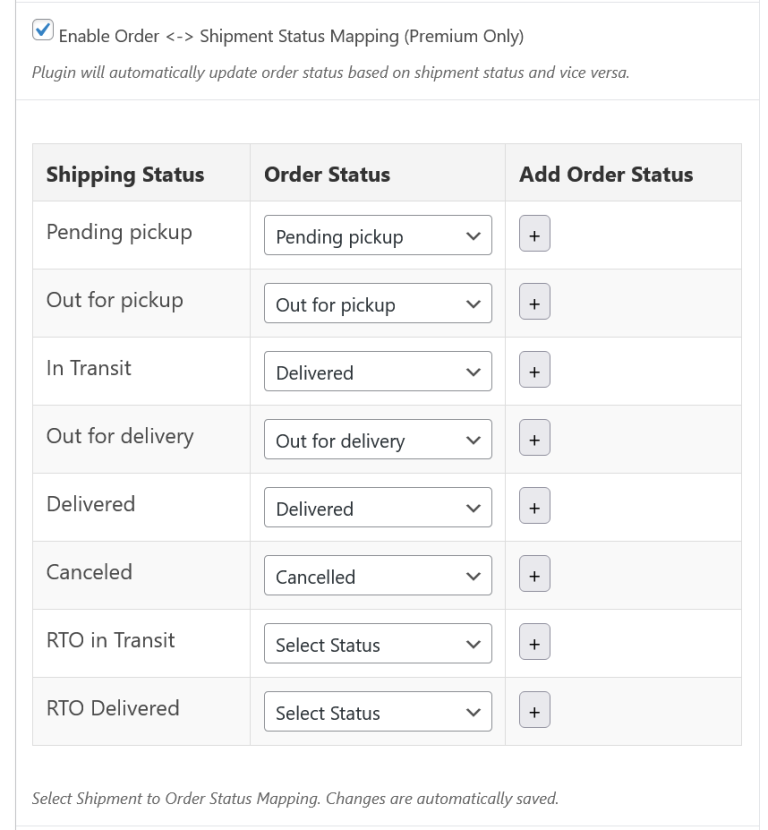The width and height of the screenshot is (768, 830).
Task: Click the plus icon beside In Transit row
Action: click(534, 370)
